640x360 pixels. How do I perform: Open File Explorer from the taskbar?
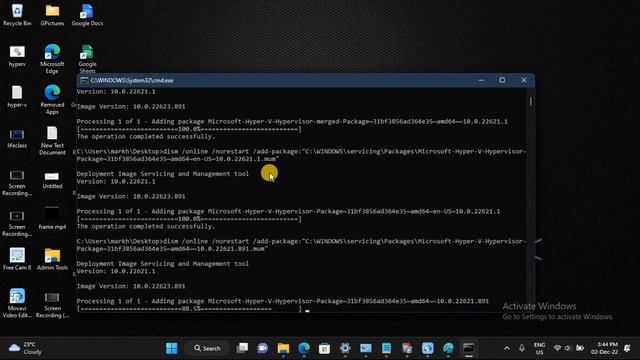click(283, 348)
